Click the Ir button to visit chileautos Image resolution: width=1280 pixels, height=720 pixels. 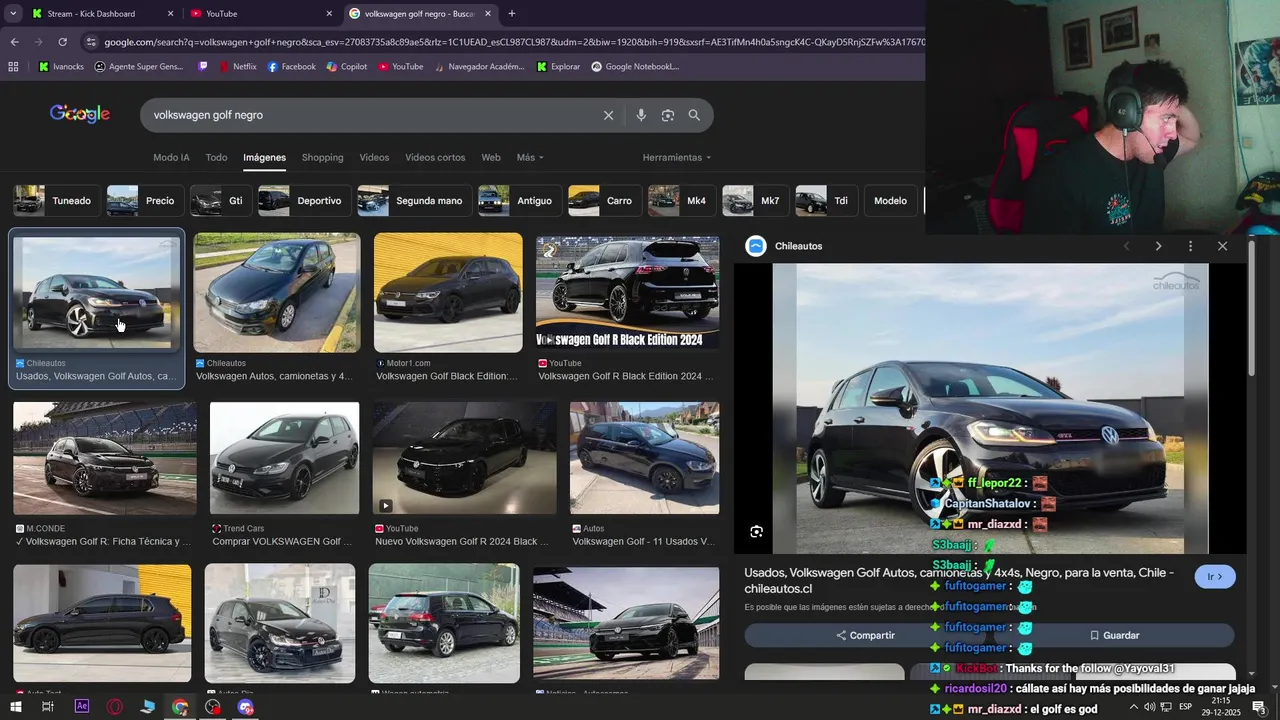pos(1215,577)
